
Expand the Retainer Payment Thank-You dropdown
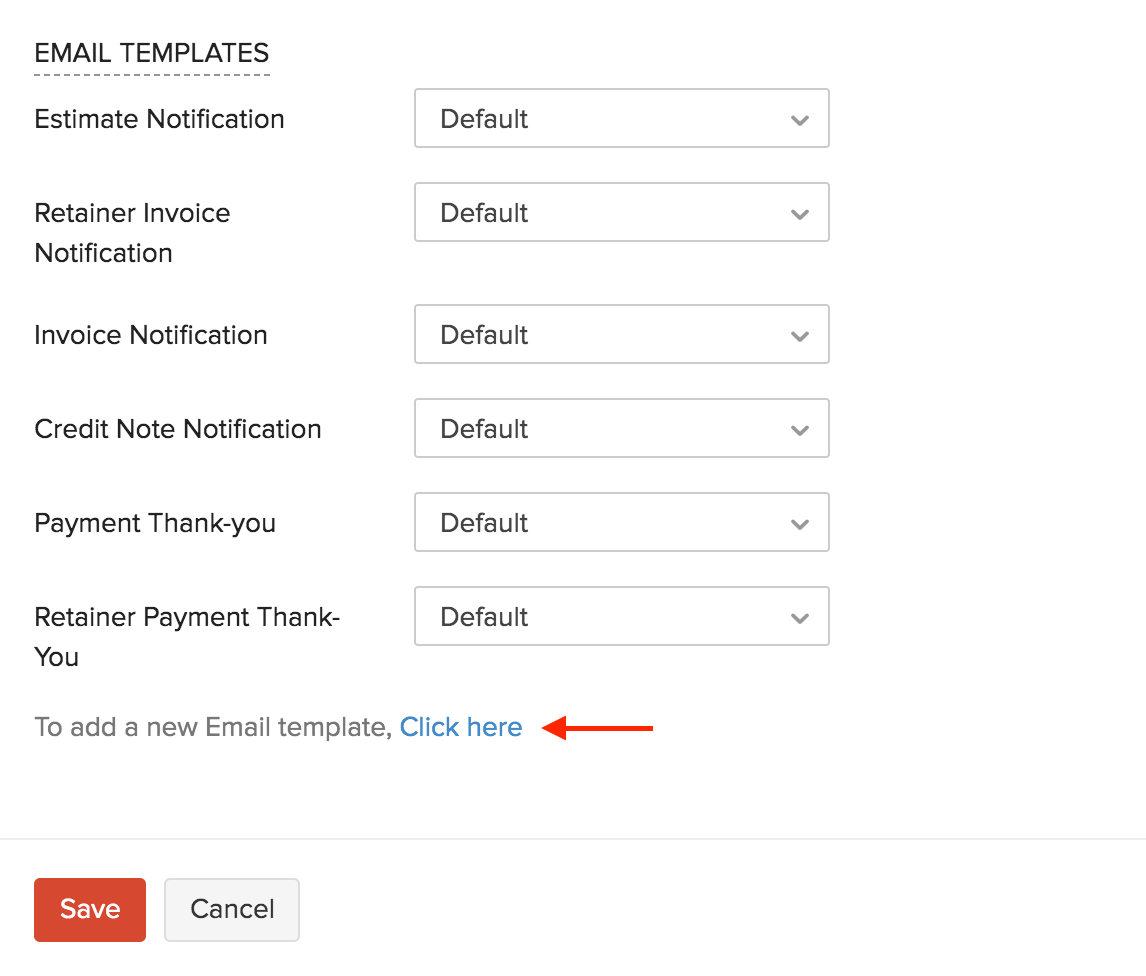621,616
